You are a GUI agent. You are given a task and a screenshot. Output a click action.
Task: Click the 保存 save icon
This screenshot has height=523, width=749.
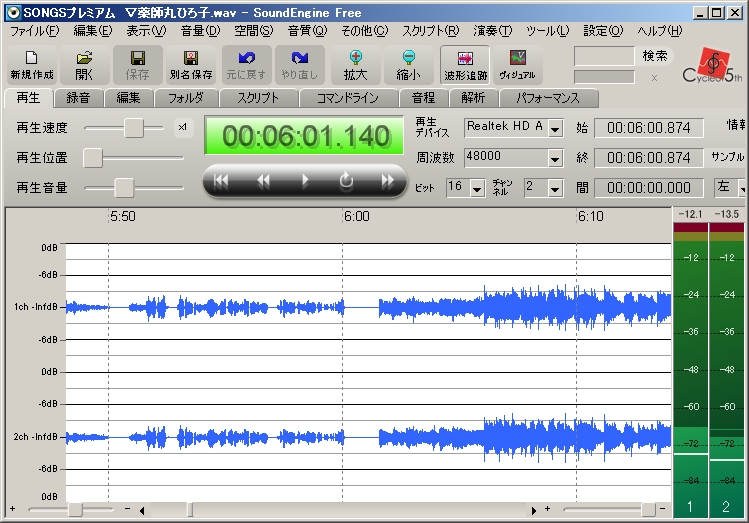138,64
